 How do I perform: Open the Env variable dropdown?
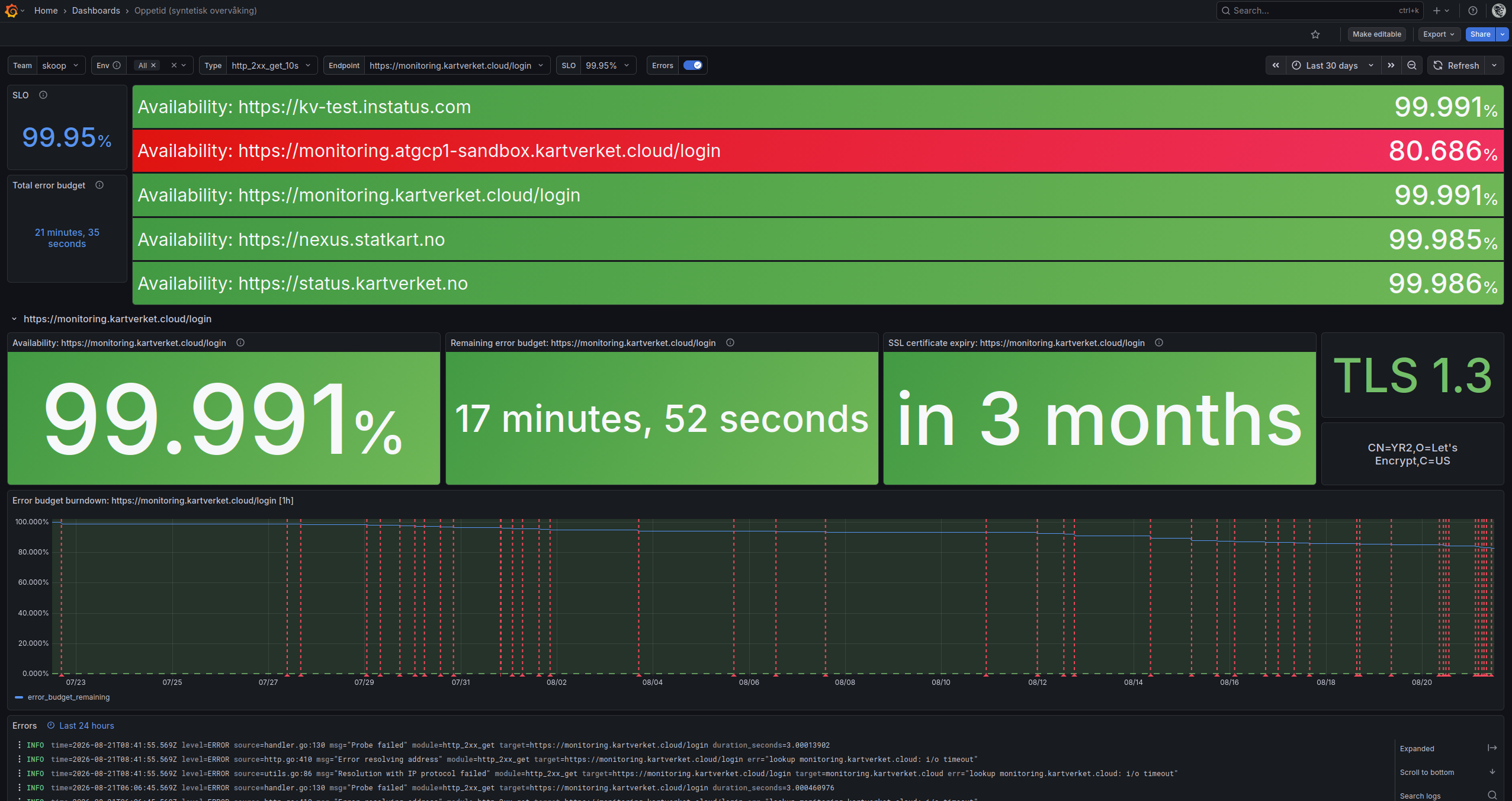tap(184, 65)
